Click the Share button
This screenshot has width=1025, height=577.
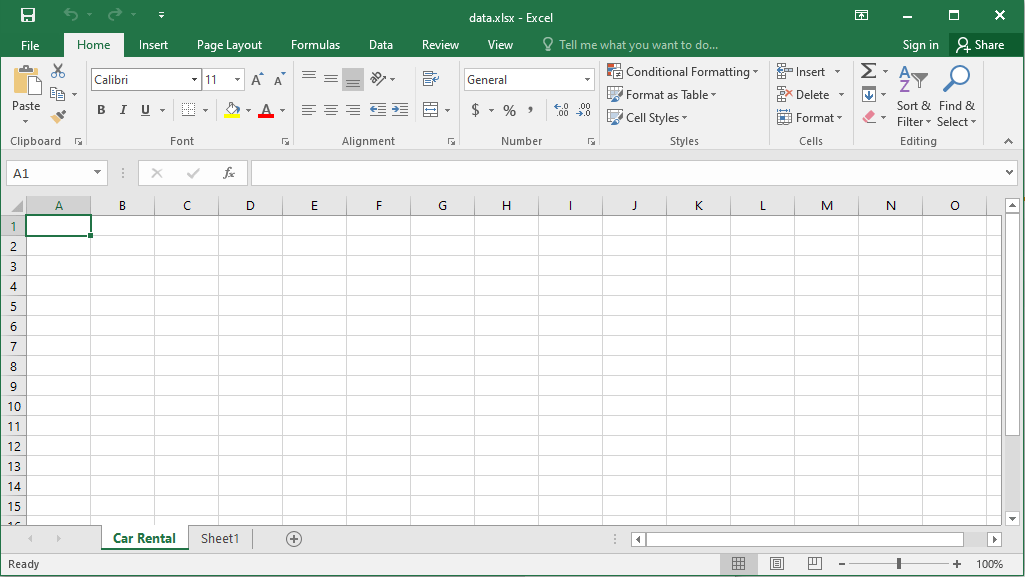pos(980,45)
